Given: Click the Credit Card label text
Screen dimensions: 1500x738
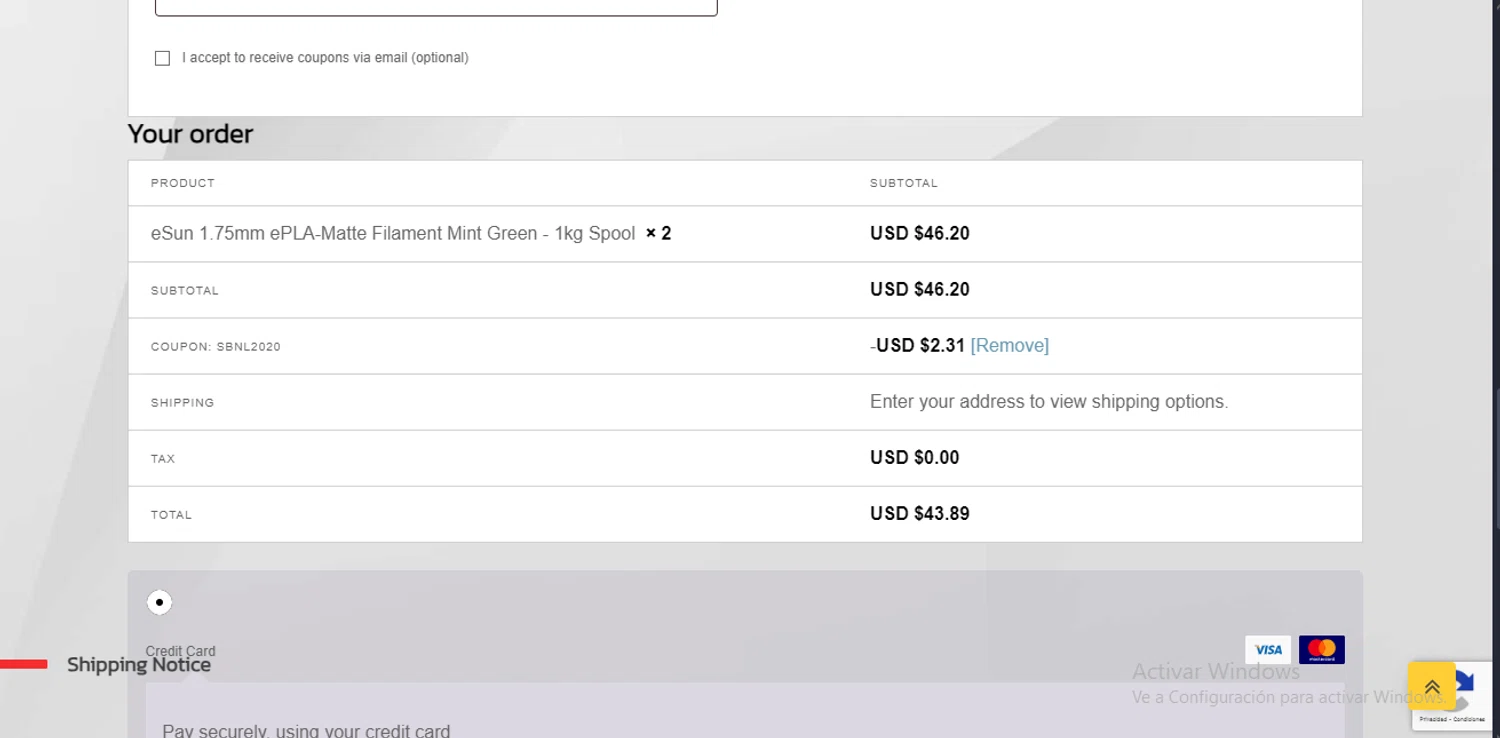Looking at the screenshot, I should pyautogui.click(x=181, y=651).
